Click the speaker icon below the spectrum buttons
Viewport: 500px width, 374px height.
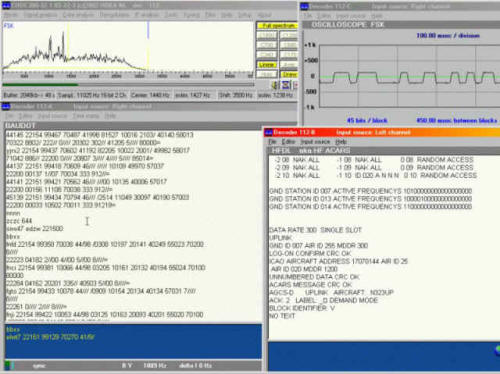coord(275,85)
